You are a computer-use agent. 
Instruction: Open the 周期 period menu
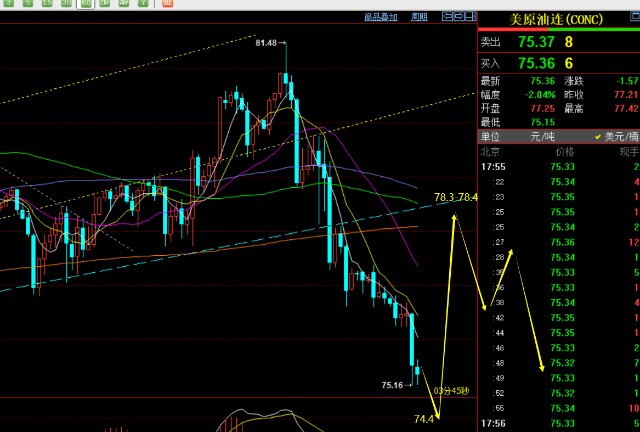pyautogui.click(x=419, y=17)
